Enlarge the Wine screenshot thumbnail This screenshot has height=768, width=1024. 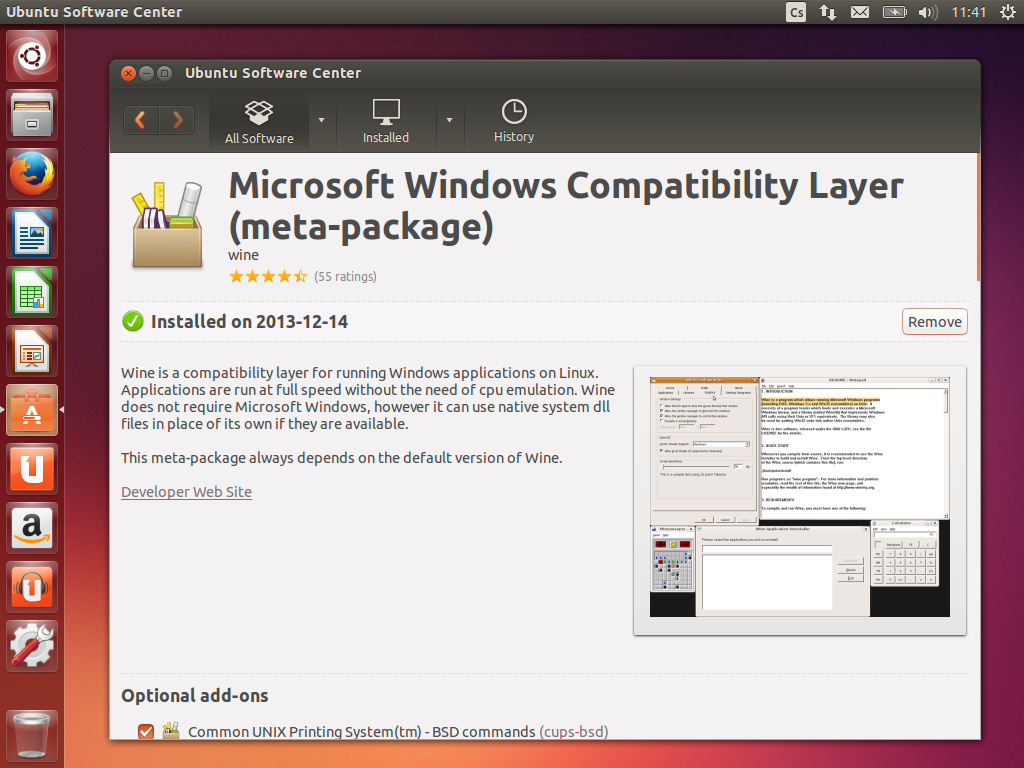(x=799, y=498)
